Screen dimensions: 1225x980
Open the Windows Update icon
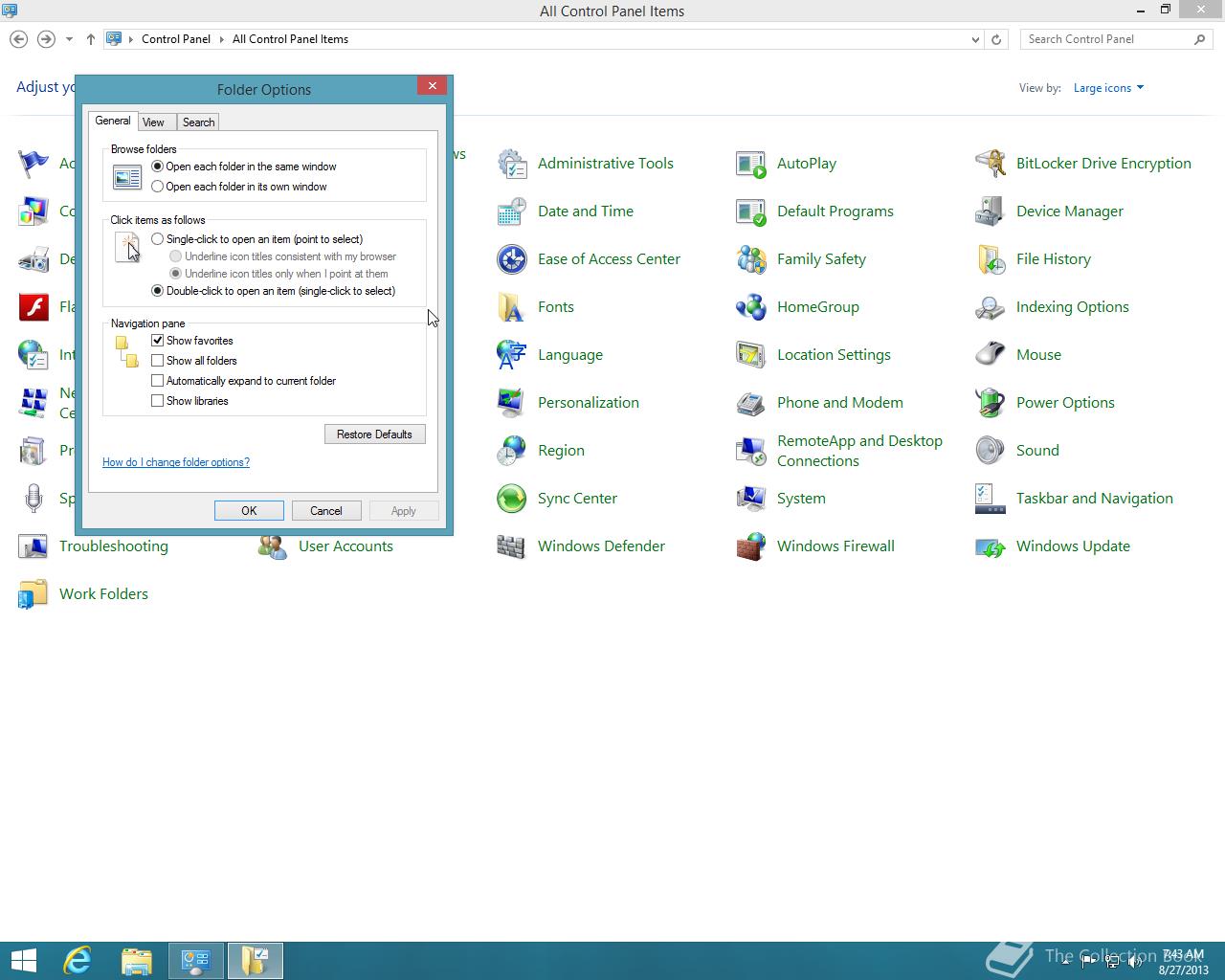click(991, 546)
